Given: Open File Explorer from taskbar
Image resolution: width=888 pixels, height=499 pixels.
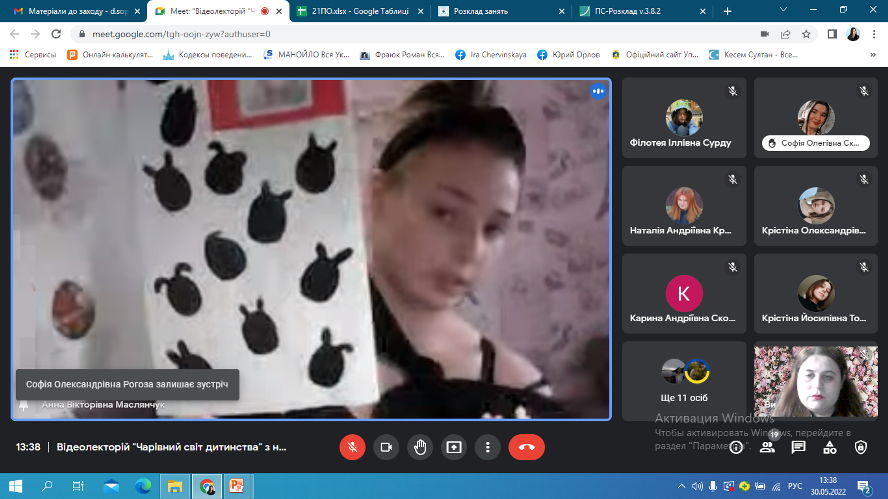Looking at the screenshot, I should [x=174, y=486].
